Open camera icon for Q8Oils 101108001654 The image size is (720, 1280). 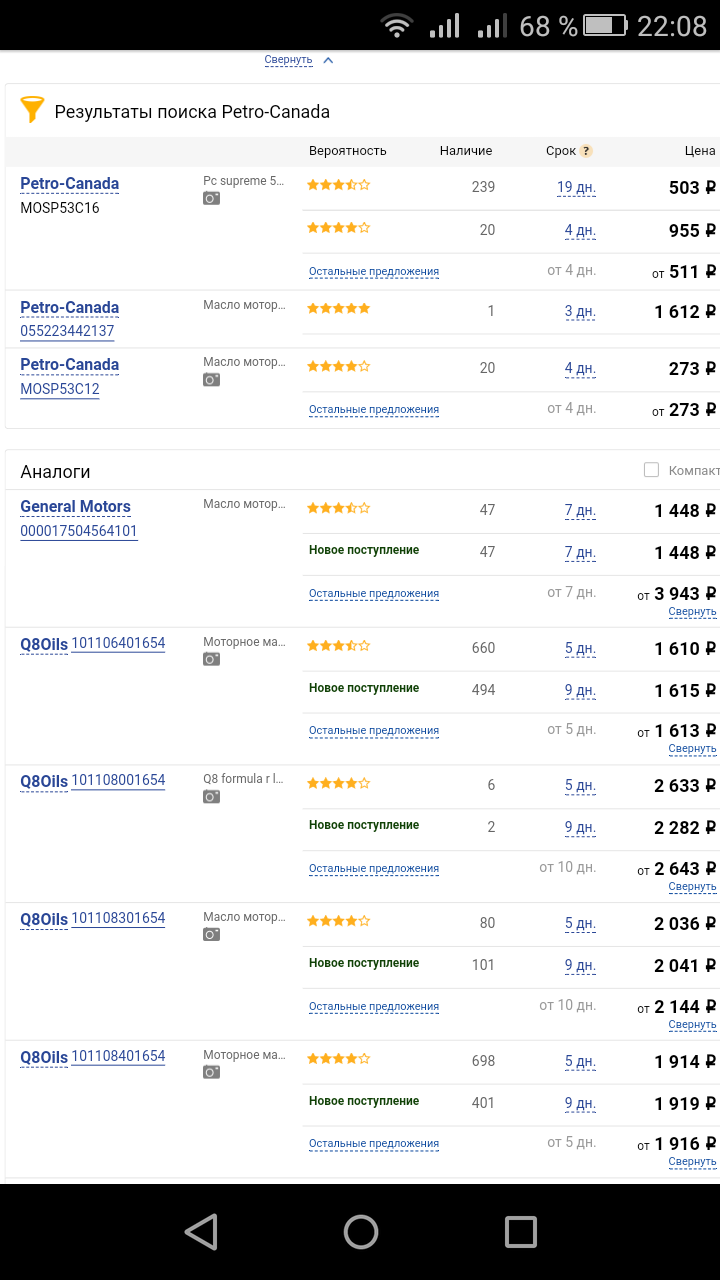coord(211,797)
